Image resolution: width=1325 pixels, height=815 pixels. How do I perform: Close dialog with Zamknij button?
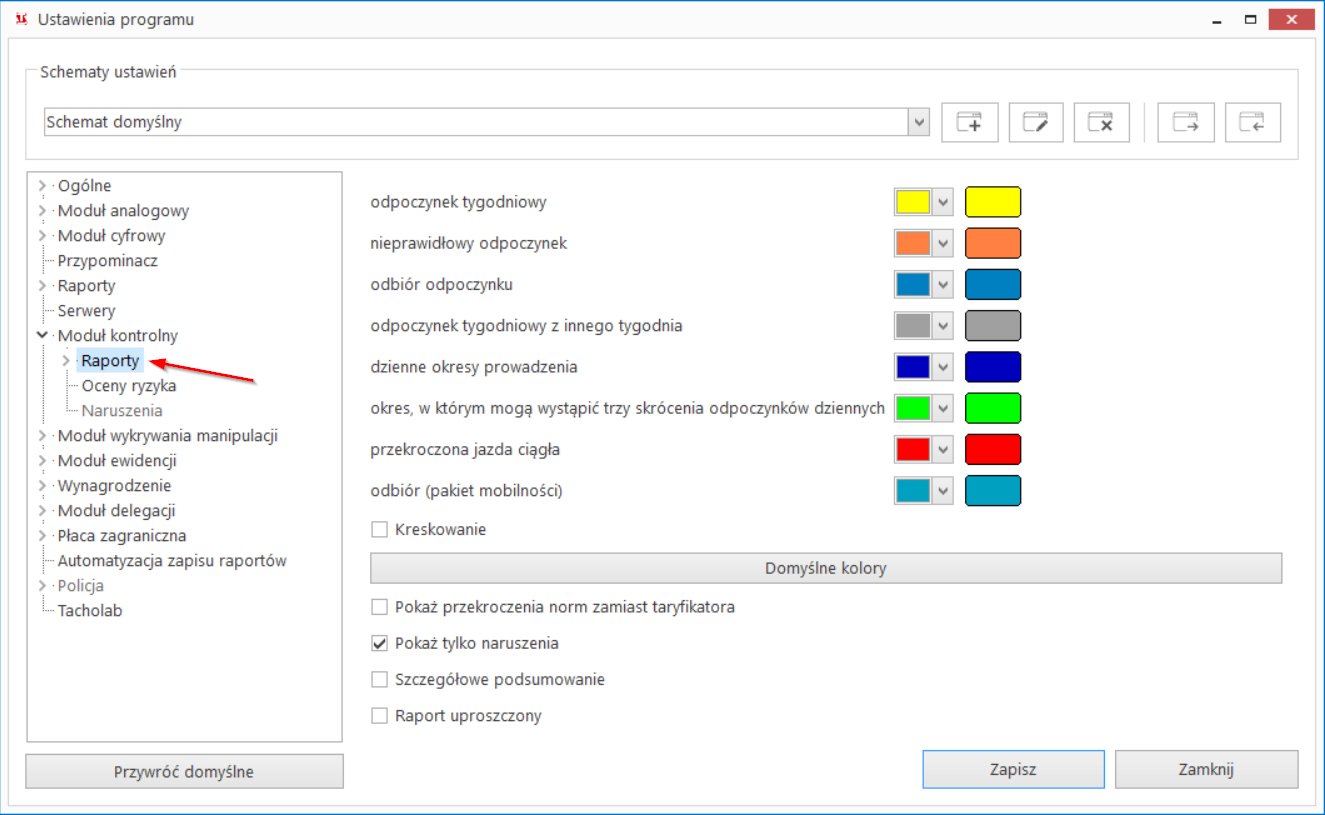tap(1206, 769)
